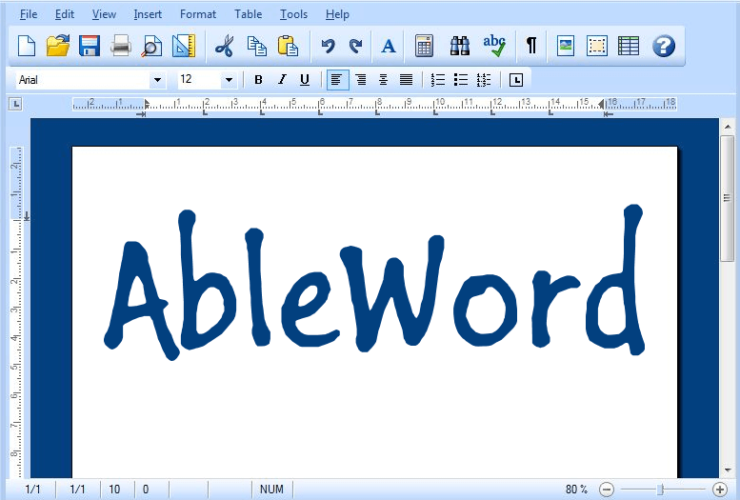Center align the text

pyautogui.click(x=383, y=80)
